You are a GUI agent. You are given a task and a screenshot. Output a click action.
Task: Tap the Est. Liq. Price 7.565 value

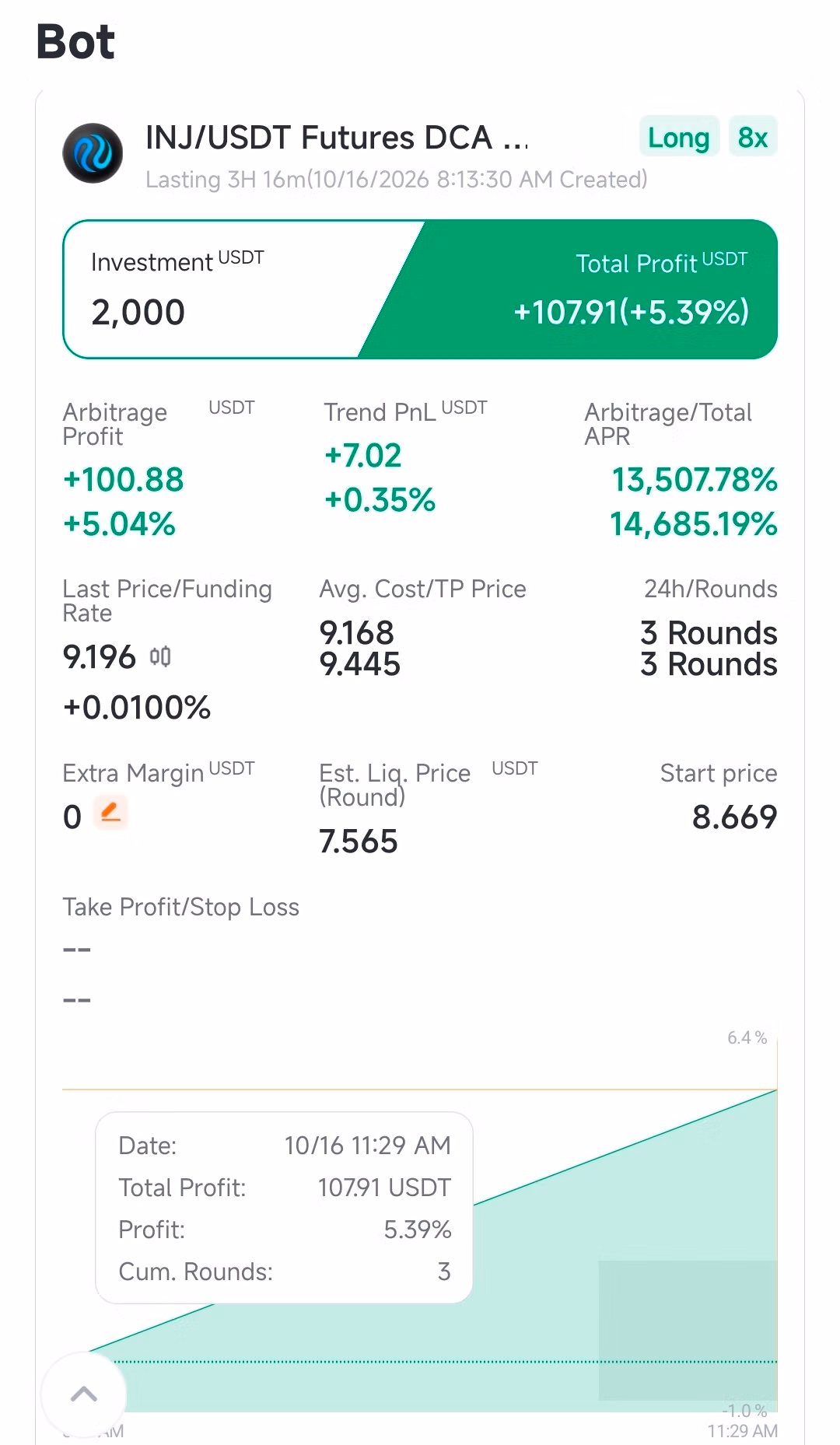pyautogui.click(x=358, y=841)
